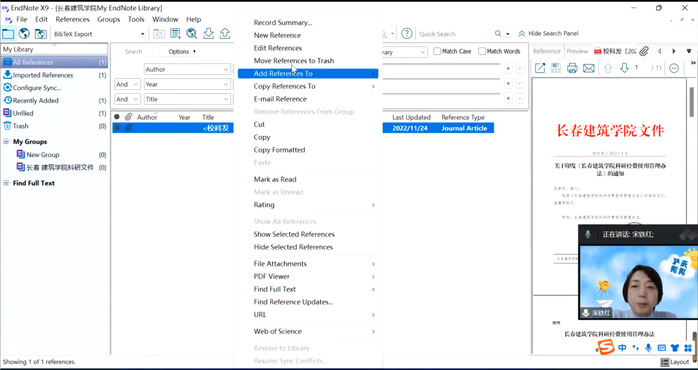Screen dimensions: 698x370
Task: Click the Online Search magnifier-globe icon
Action: tap(192, 34)
